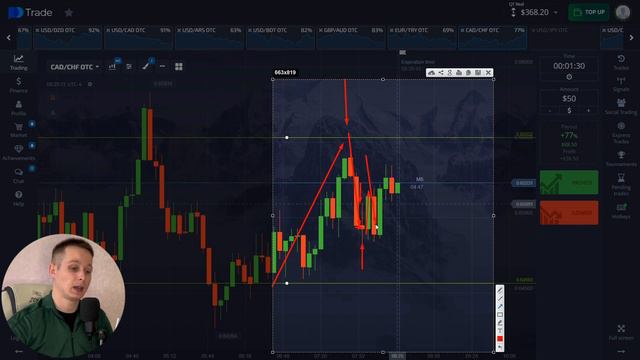640x360 pixels.
Task: Place a Lower trade with red button
Action: click(x=569, y=213)
